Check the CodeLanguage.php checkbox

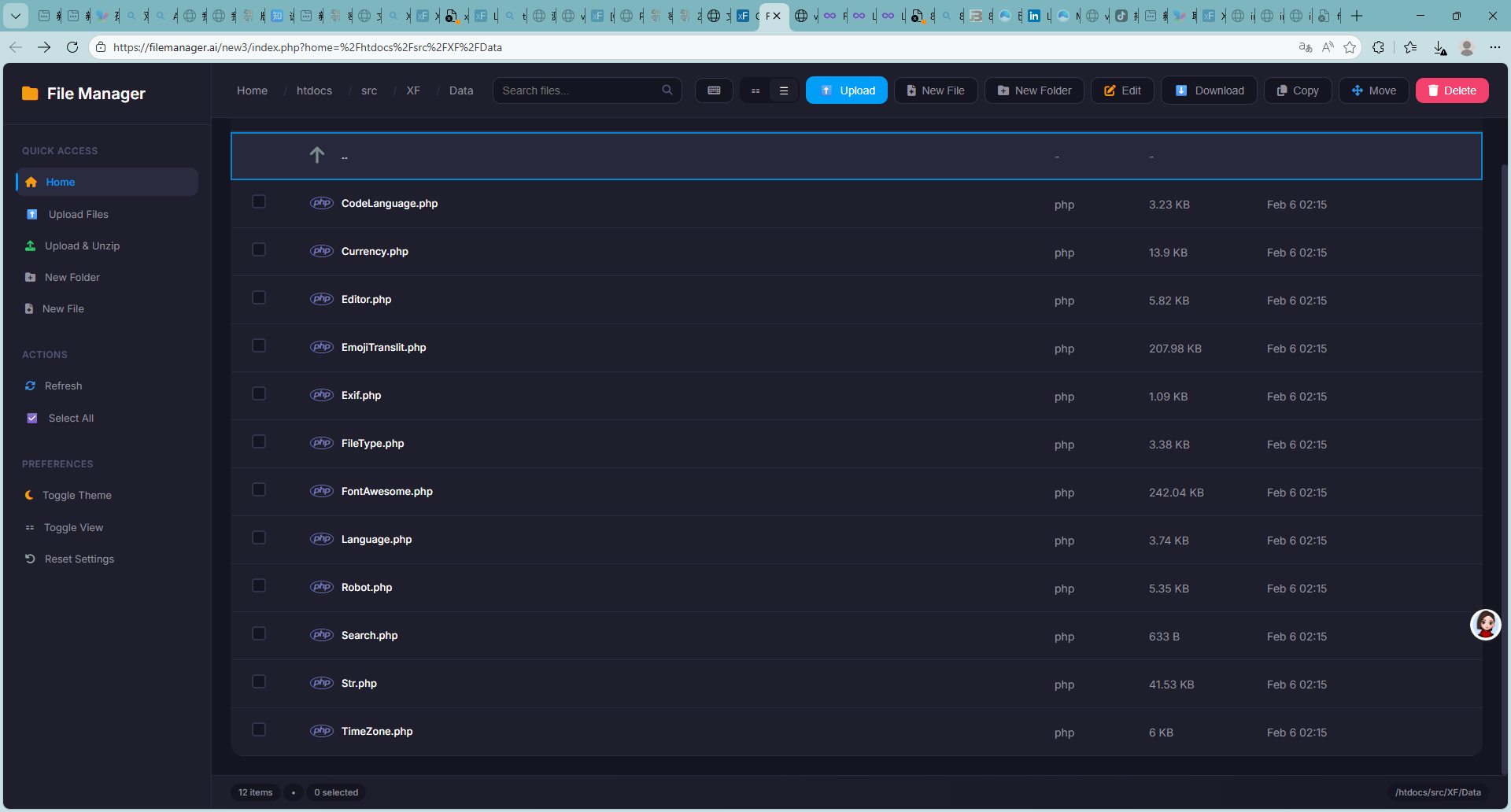259,202
